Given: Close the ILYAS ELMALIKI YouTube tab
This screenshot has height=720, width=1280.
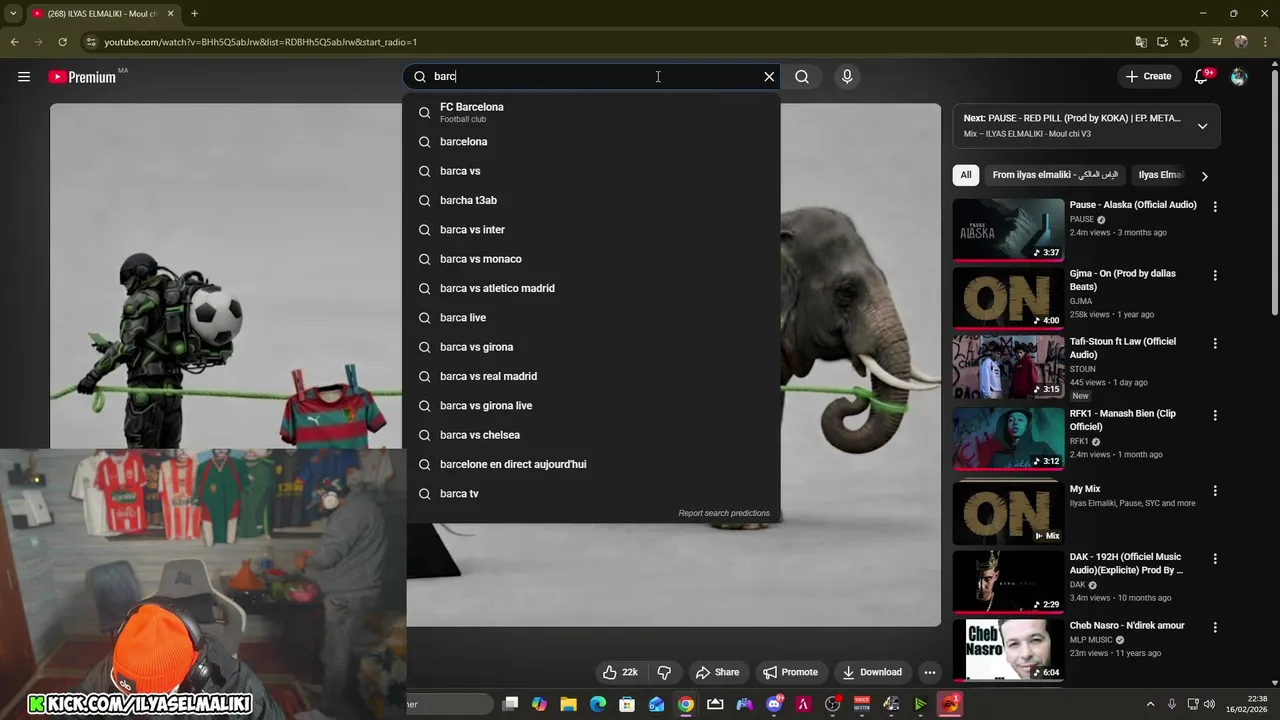Looking at the screenshot, I should pyautogui.click(x=170, y=13).
